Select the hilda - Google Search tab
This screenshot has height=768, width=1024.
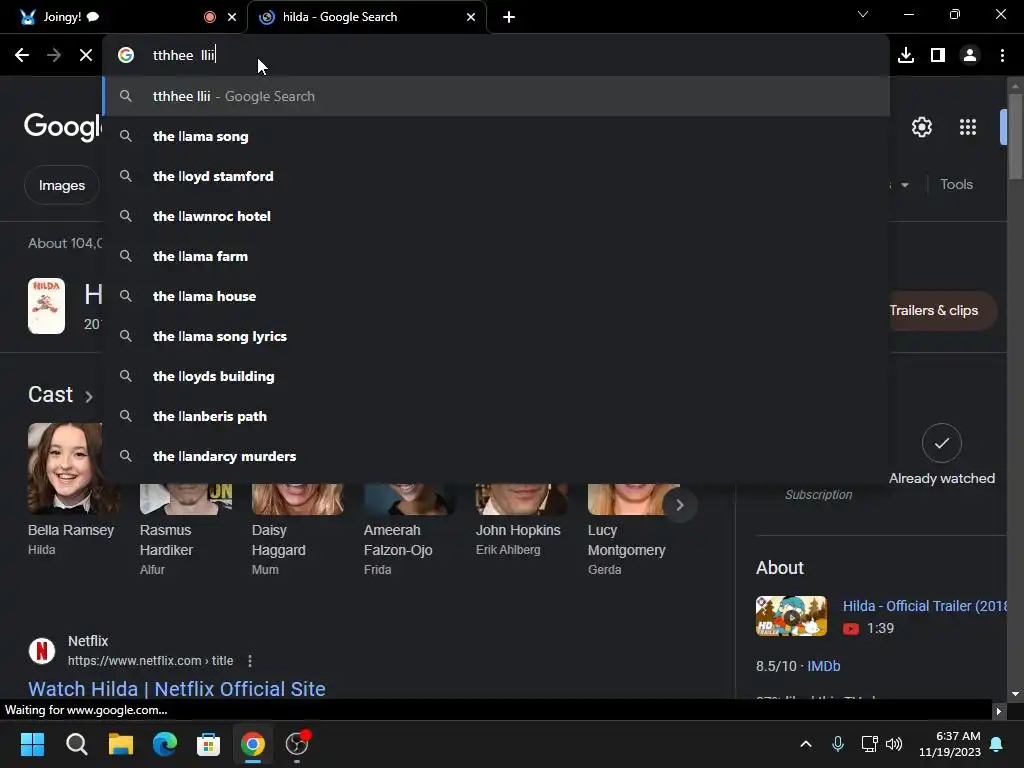click(x=367, y=17)
